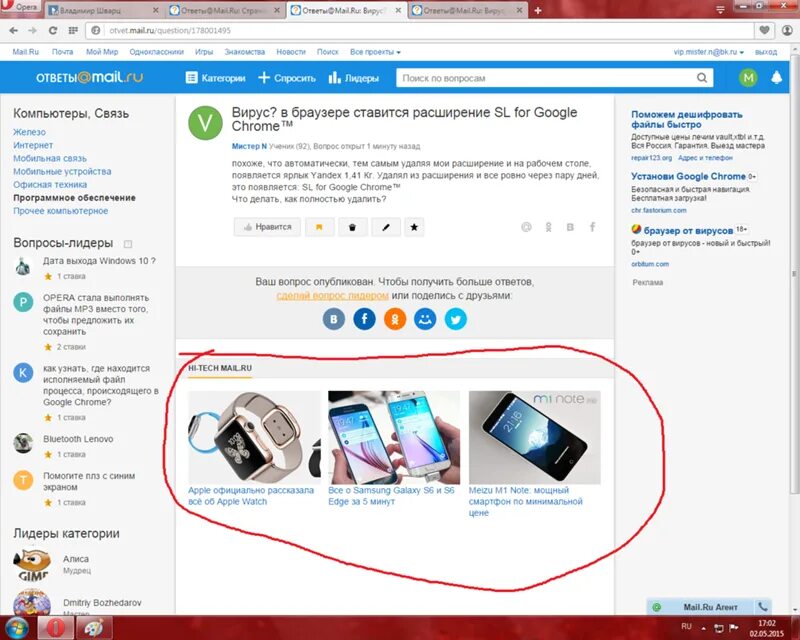The width and height of the screenshot is (800, 640).
Task: Open the new tab plus button
Action: click(x=538, y=10)
